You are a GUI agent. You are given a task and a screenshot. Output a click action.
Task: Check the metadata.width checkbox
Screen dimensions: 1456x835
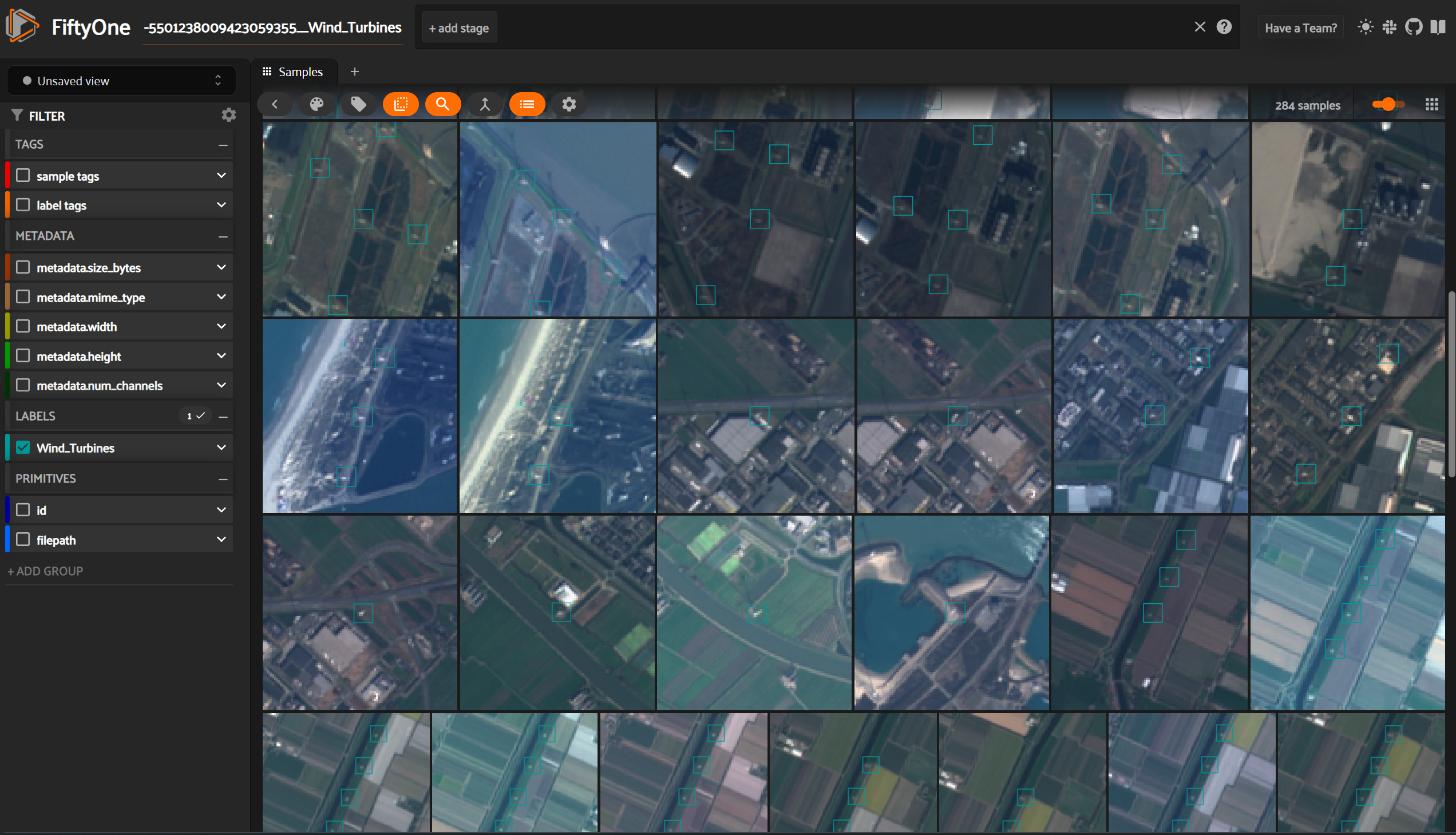tap(23, 326)
